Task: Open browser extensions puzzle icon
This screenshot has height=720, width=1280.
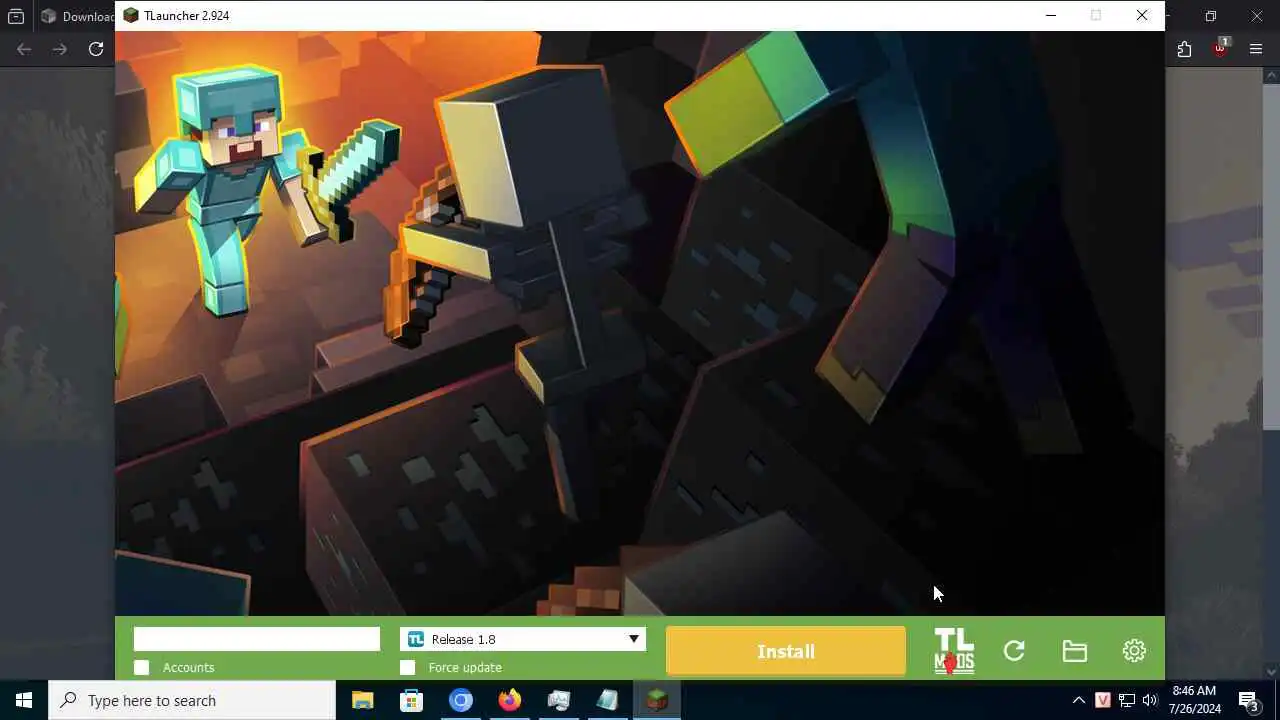Action: [1184, 49]
